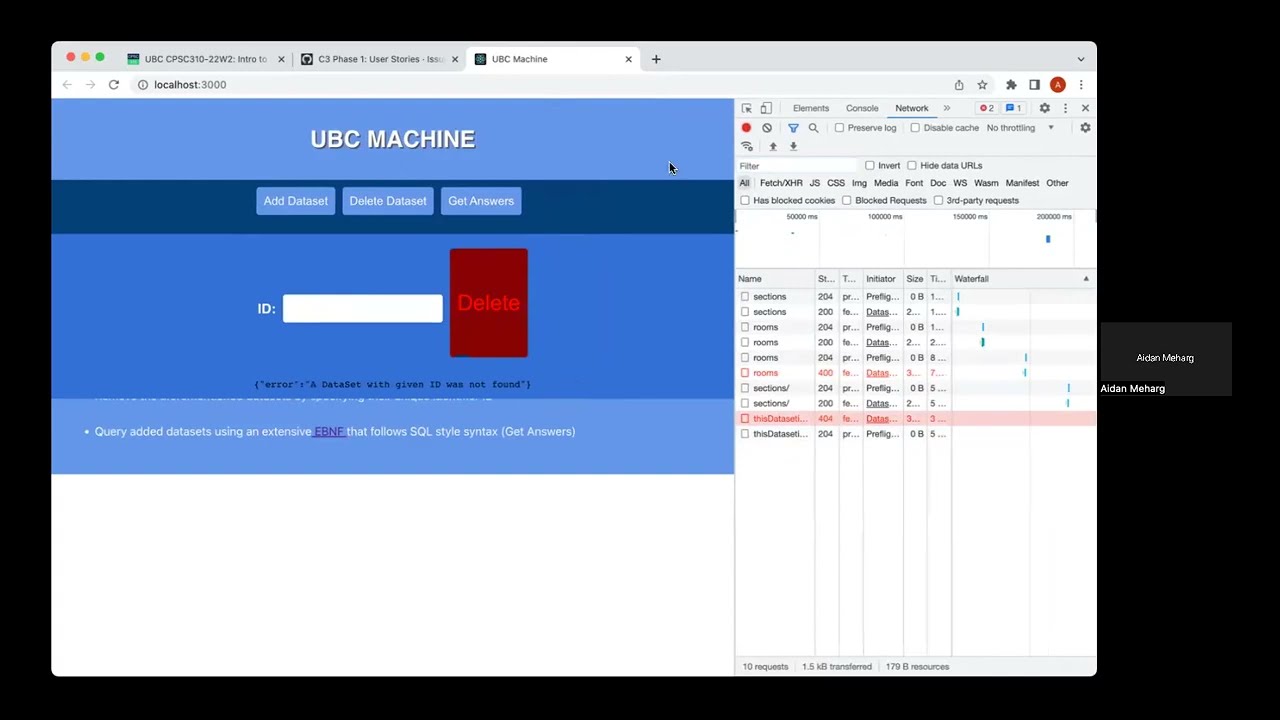Image resolution: width=1280 pixels, height=720 pixels.
Task: Filter requests by Manifest type
Action: click(x=1022, y=183)
